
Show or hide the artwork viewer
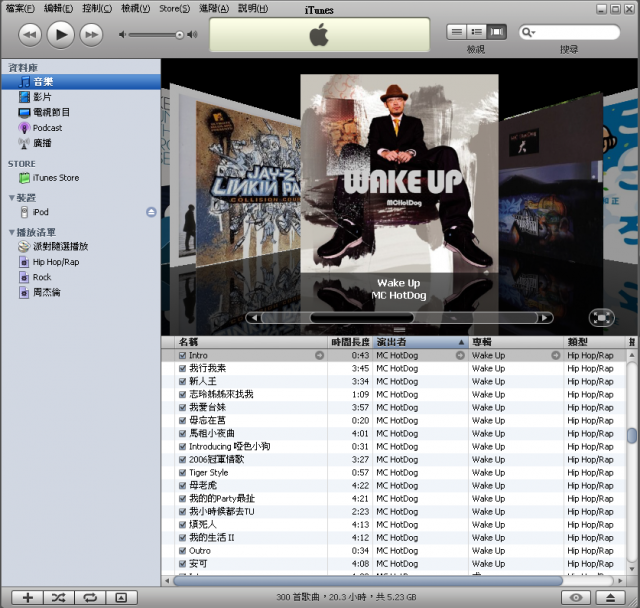(121, 598)
